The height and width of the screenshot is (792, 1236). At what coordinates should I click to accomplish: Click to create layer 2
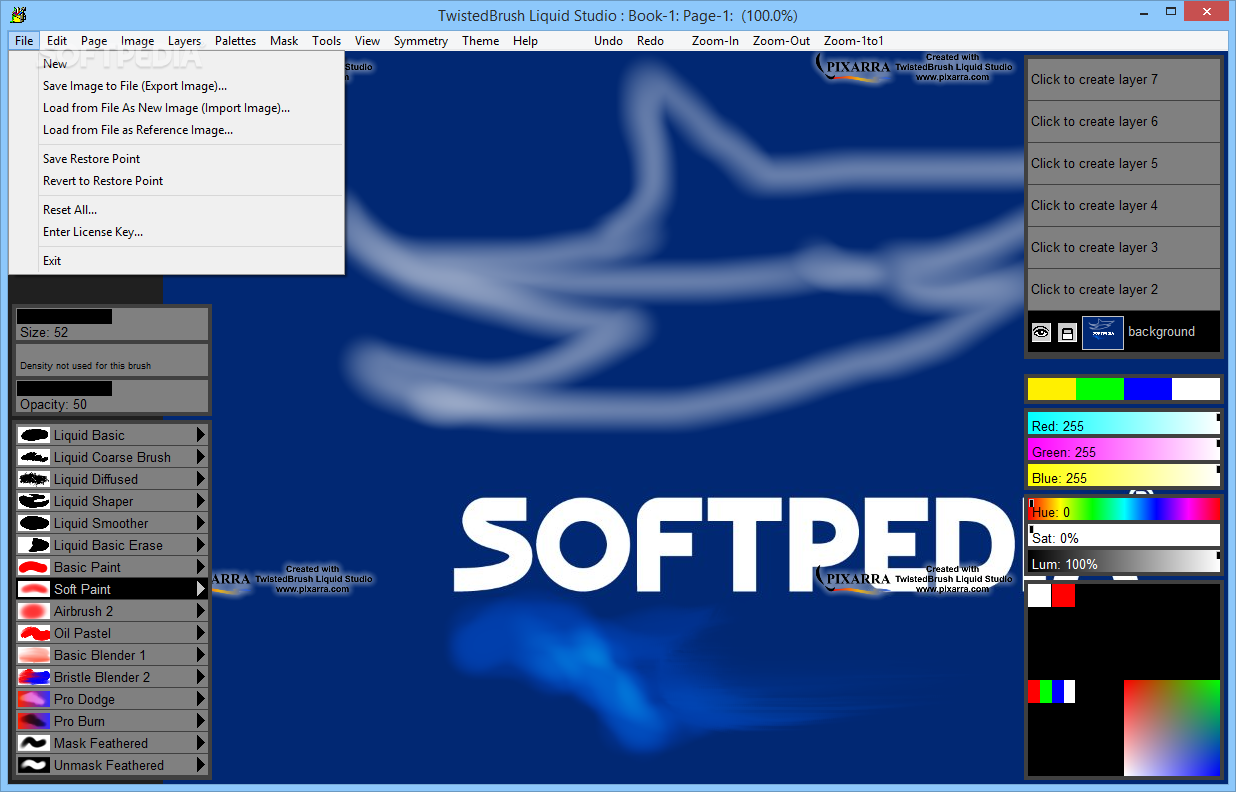(x=1124, y=290)
